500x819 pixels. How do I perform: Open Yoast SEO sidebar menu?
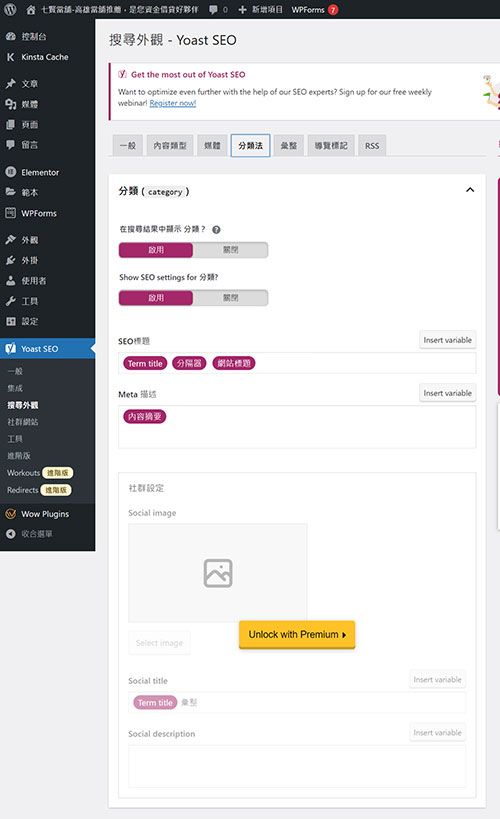tap(48, 348)
